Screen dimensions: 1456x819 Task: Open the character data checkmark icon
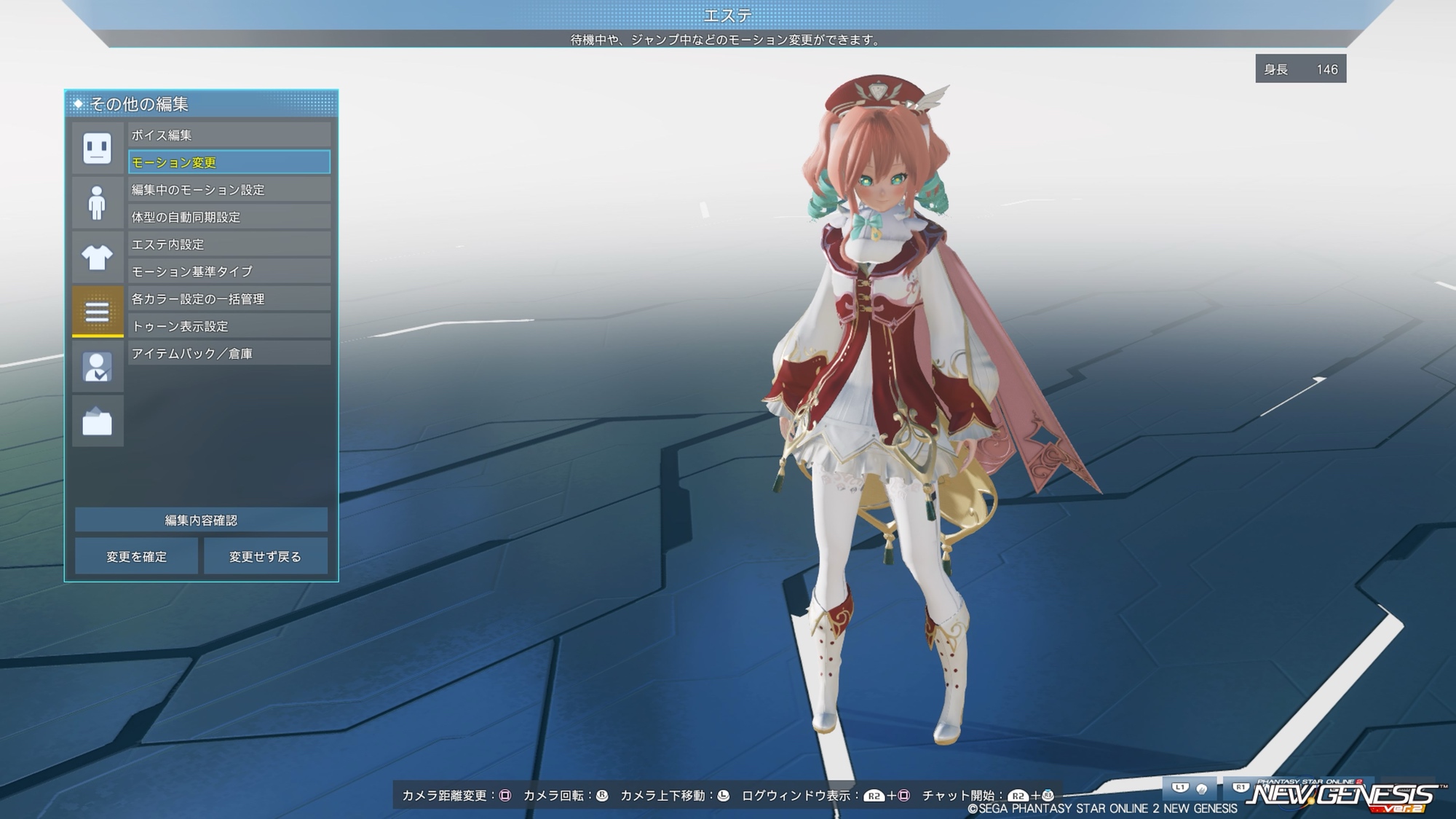coord(98,367)
